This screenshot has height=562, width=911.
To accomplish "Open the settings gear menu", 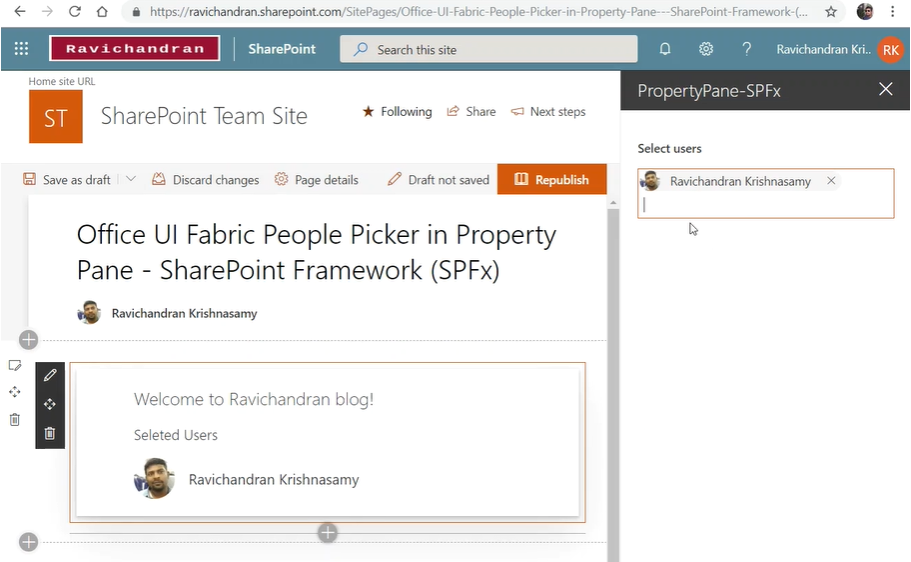I will click(x=706, y=49).
